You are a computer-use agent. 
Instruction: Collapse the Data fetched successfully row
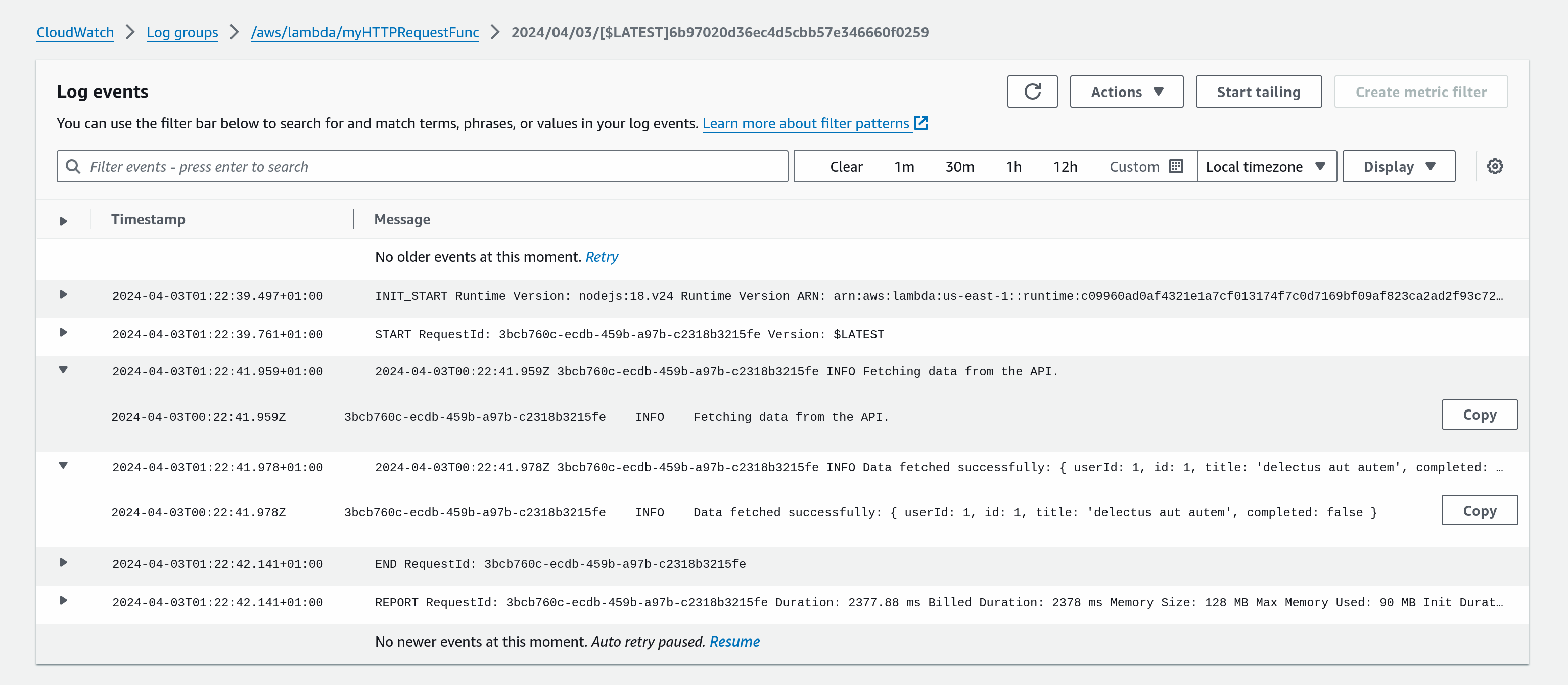tap(63, 465)
